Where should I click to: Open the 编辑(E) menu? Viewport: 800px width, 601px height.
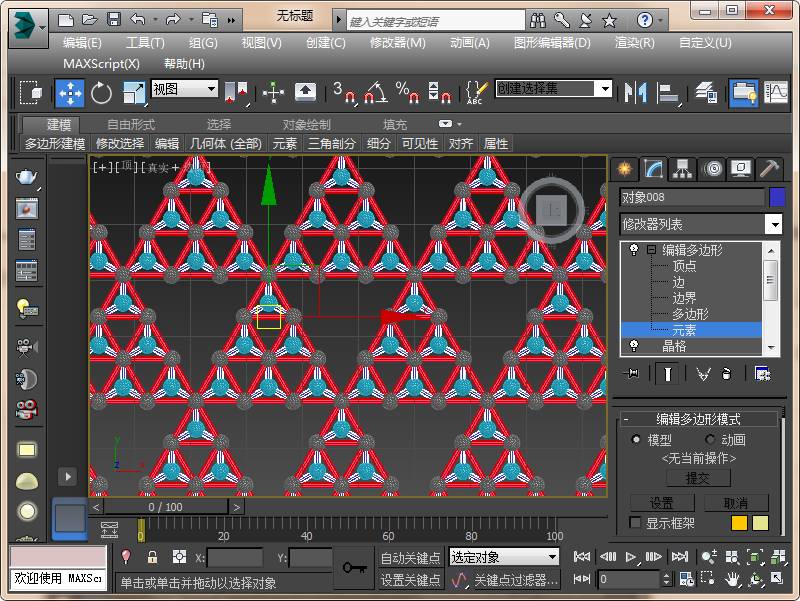click(x=82, y=43)
